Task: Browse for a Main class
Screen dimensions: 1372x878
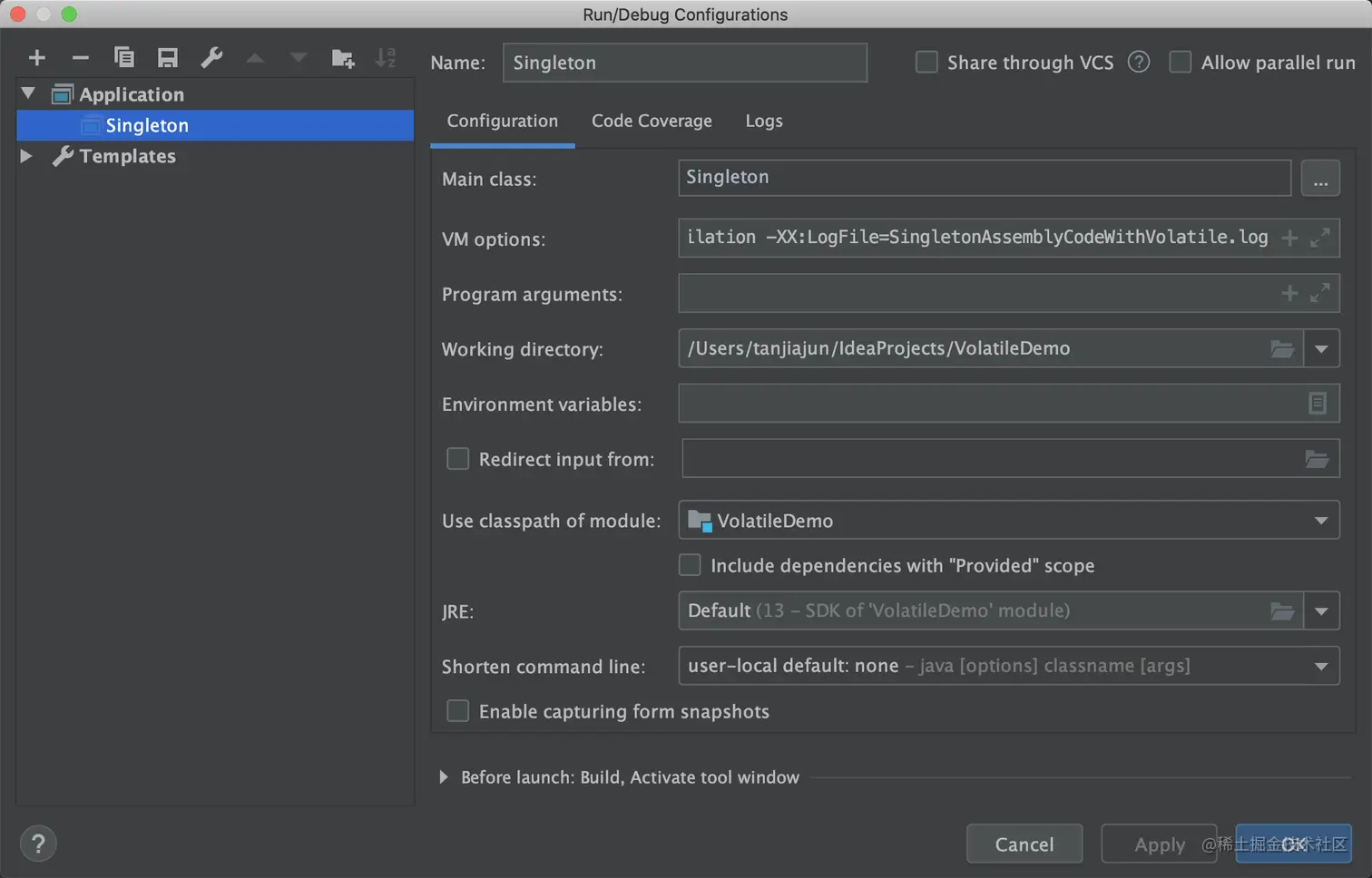Action: coord(1320,178)
